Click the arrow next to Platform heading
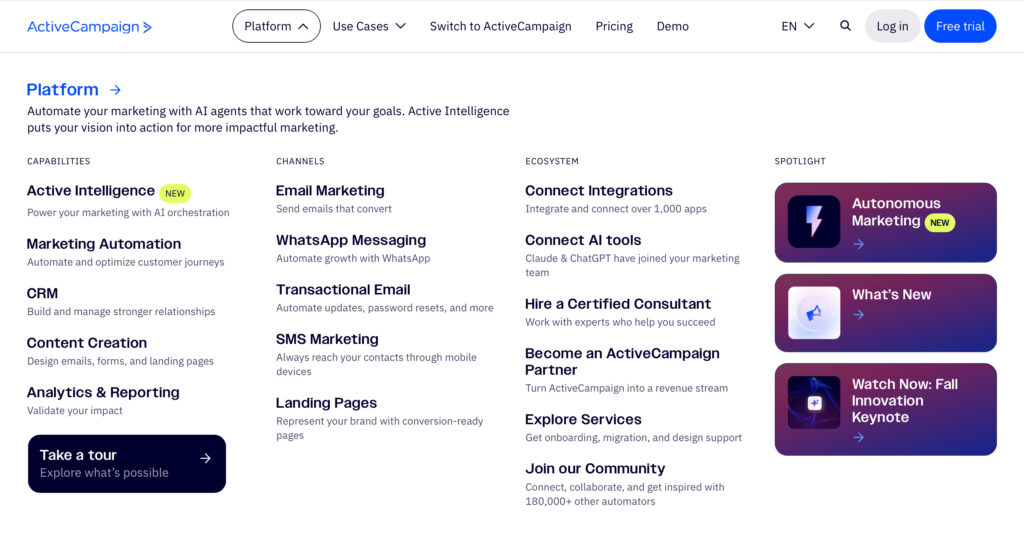 [x=116, y=89]
